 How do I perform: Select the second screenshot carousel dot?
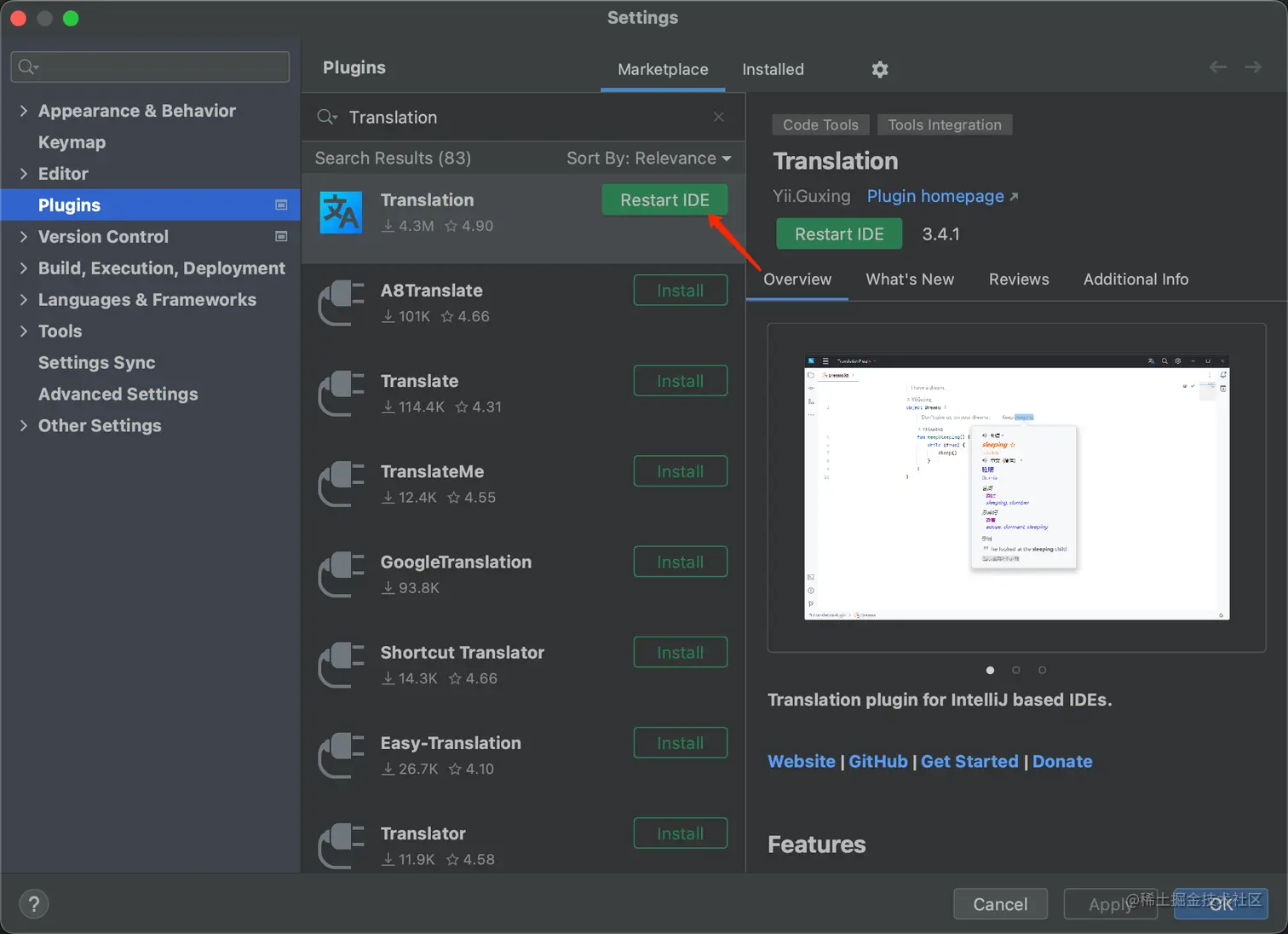pyautogui.click(x=1016, y=670)
